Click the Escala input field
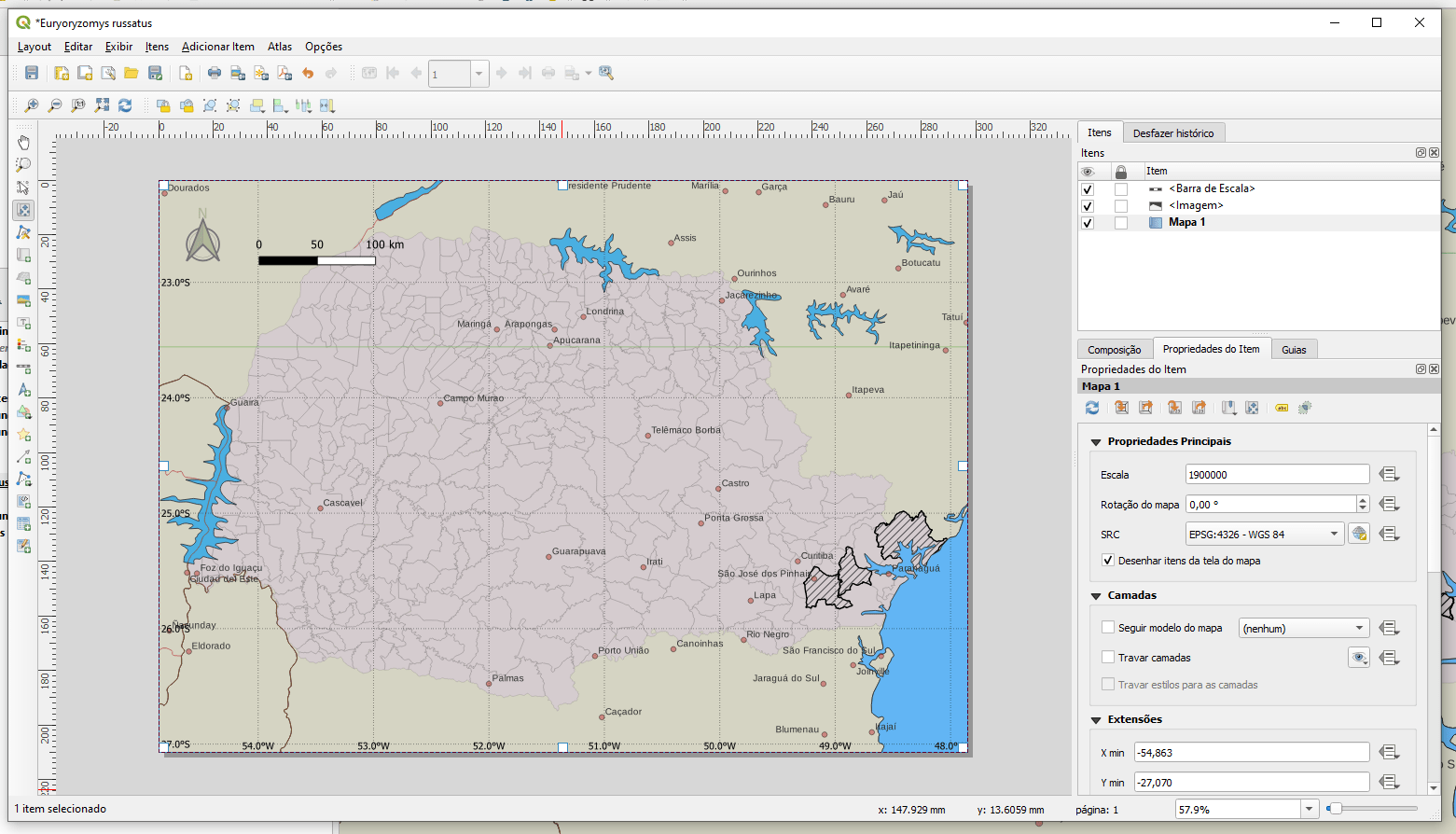Viewport: 1456px width, 834px height. pos(1276,475)
